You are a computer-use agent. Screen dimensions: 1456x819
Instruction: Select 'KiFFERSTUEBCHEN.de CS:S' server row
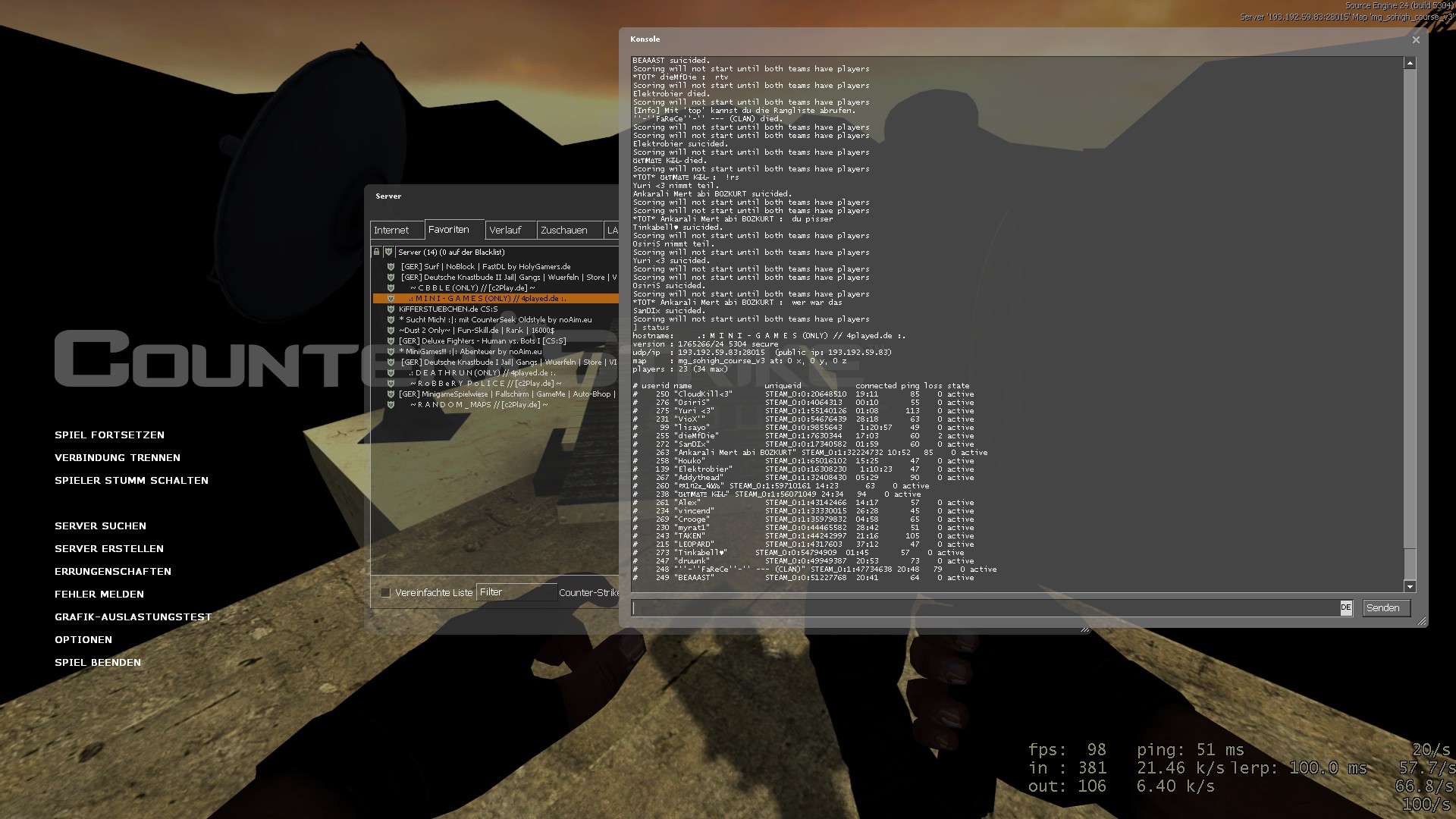coord(496,309)
